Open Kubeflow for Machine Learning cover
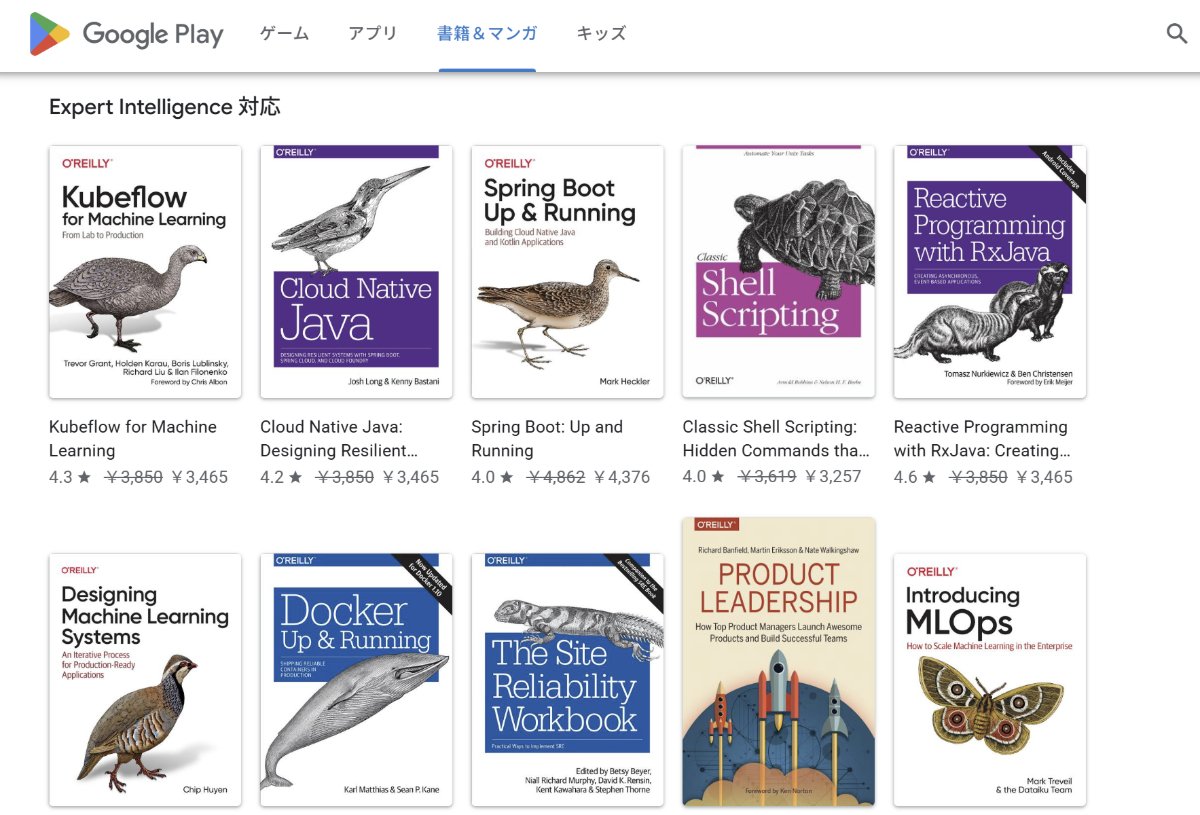The height and width of the screenshot is (815, 1200). (x=145, y=272)
